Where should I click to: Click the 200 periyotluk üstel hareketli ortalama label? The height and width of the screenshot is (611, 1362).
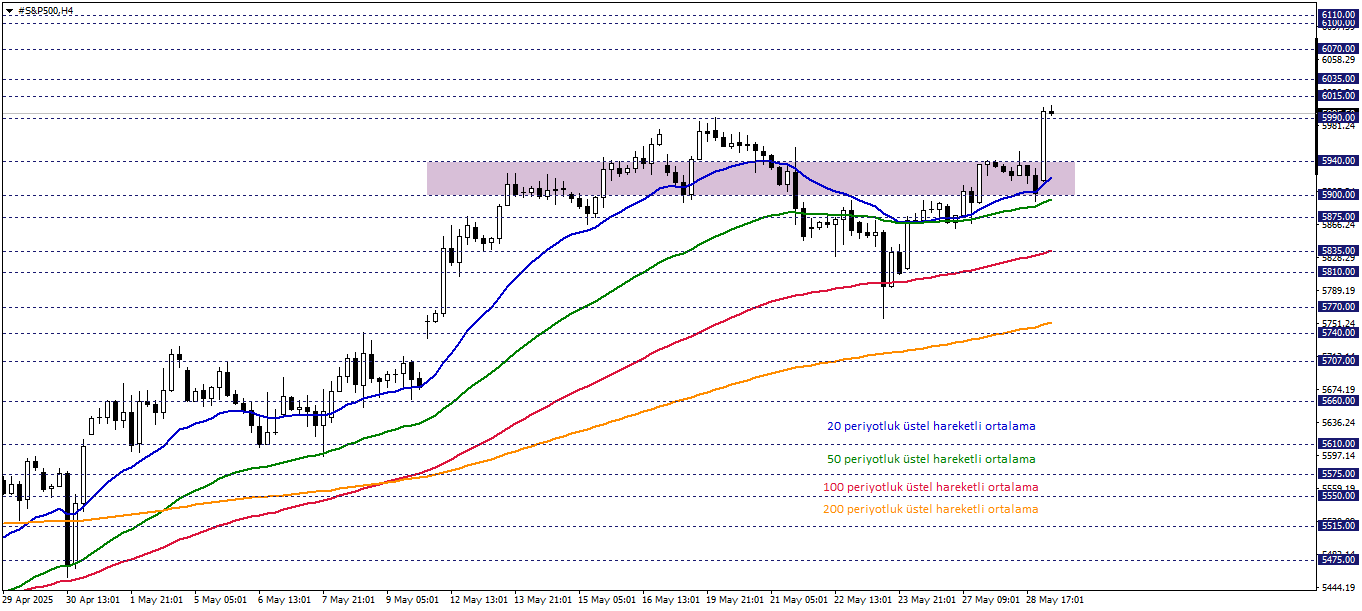pos(930,509)
